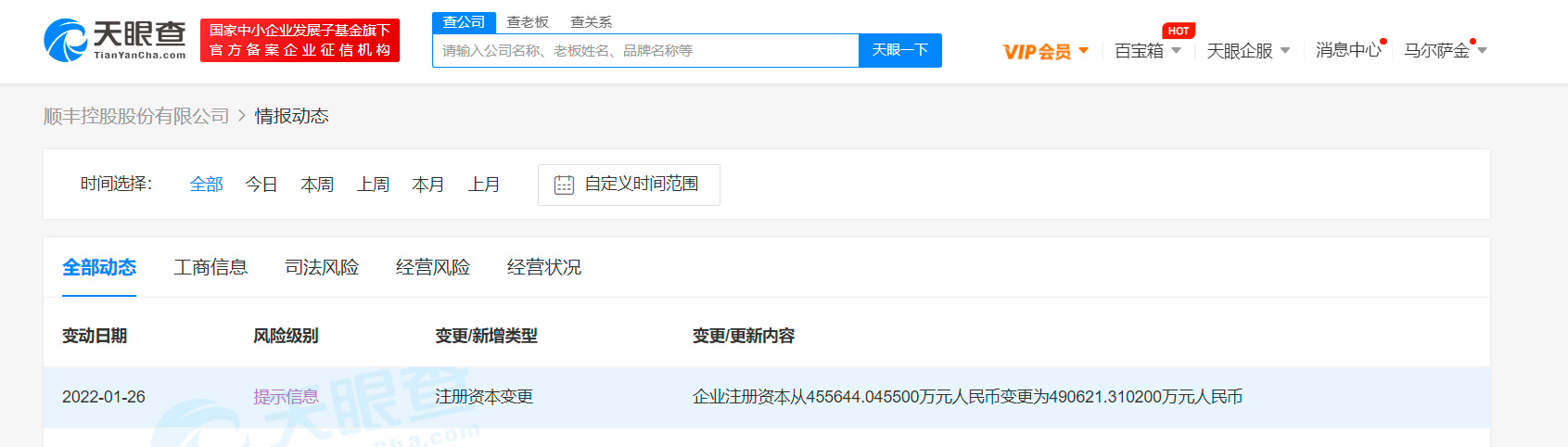This screenshot has width=1568, height=447.
Task: Click the TianYanCha logo icon
Action: [x=66, y=41]
